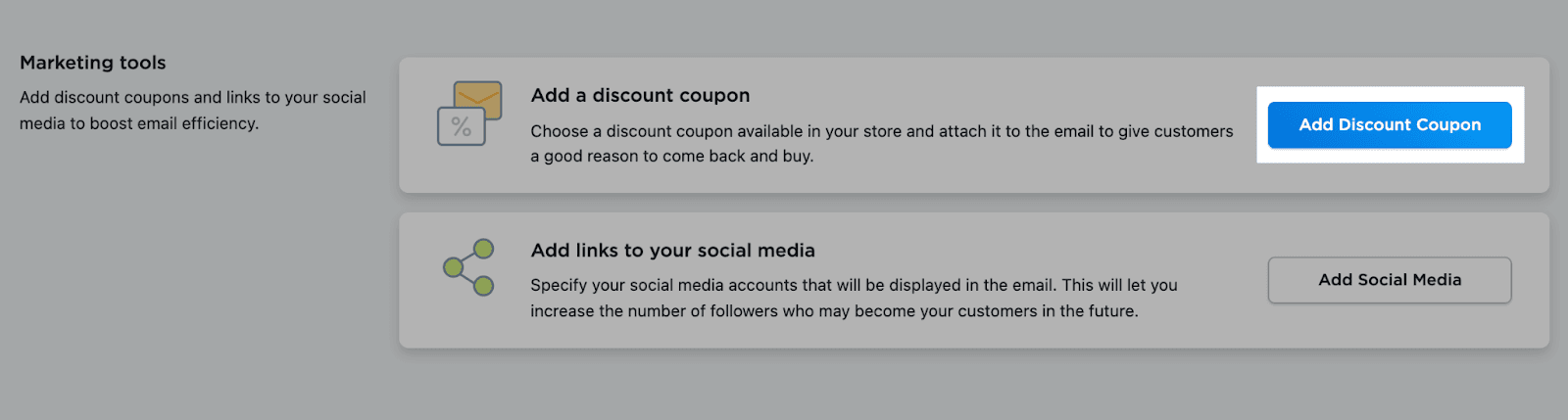The image size is (1568, 420).
Task: Click the Add Discount Coupon button
Action: pyautogui.click(x=1389, y=125)
